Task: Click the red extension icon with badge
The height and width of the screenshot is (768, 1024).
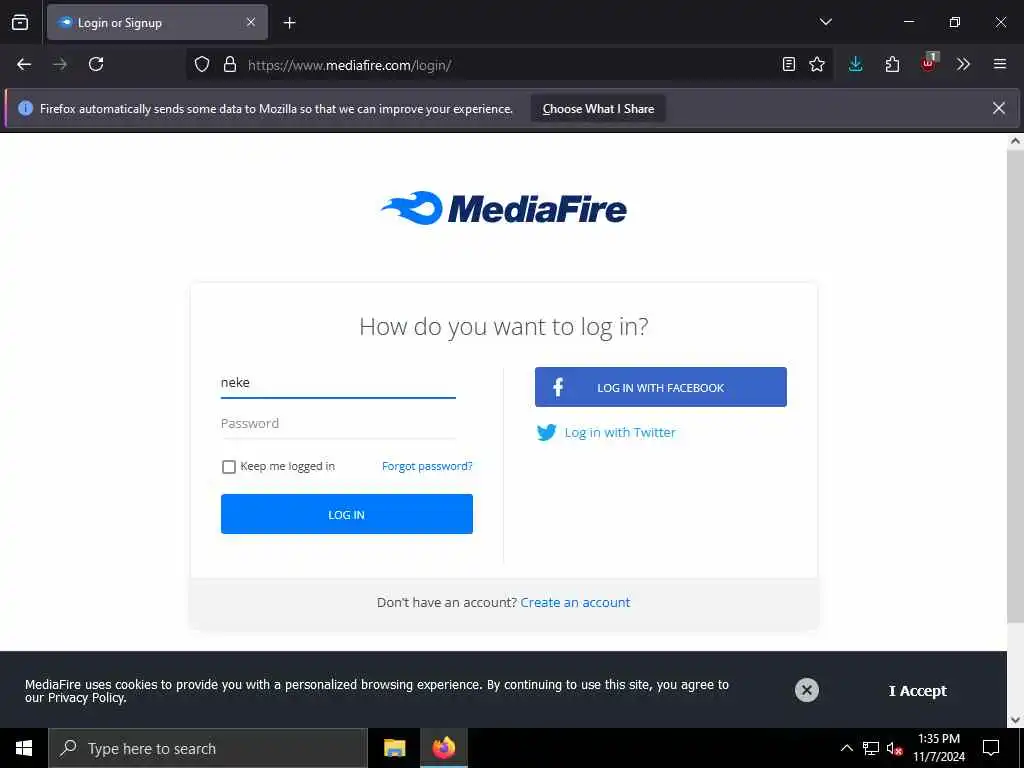Action: [929, 63]
